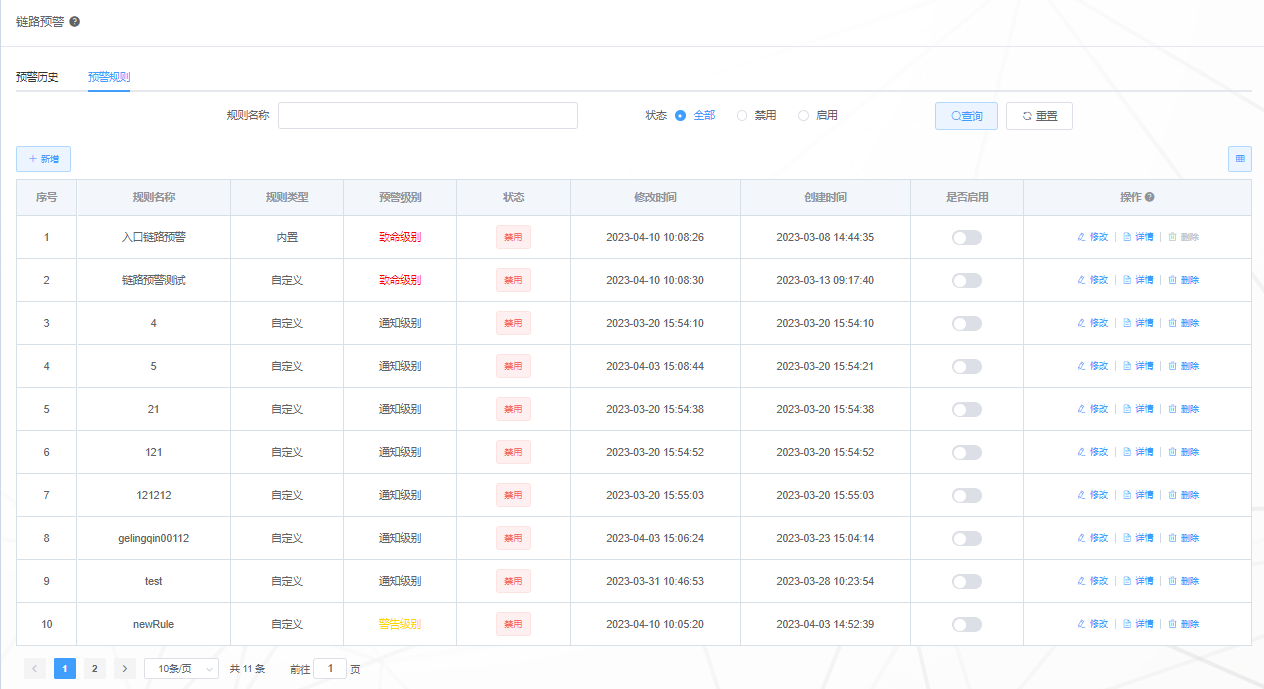Click the edit pencil icon for 121212
This screenshot has height=689, width=1264.
pyautogui.click(x=1081, y=495)
